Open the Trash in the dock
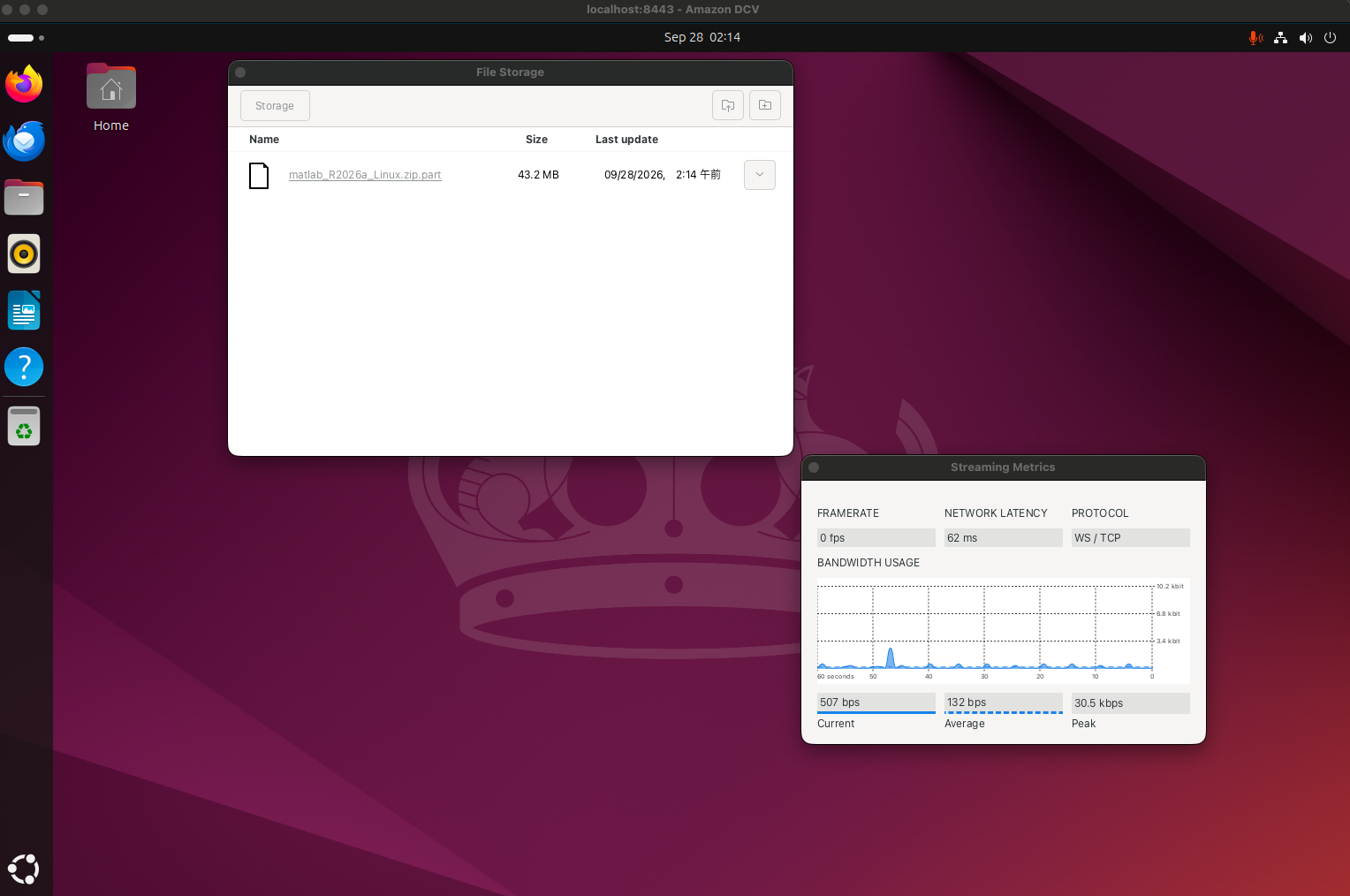 click(24, 426)
